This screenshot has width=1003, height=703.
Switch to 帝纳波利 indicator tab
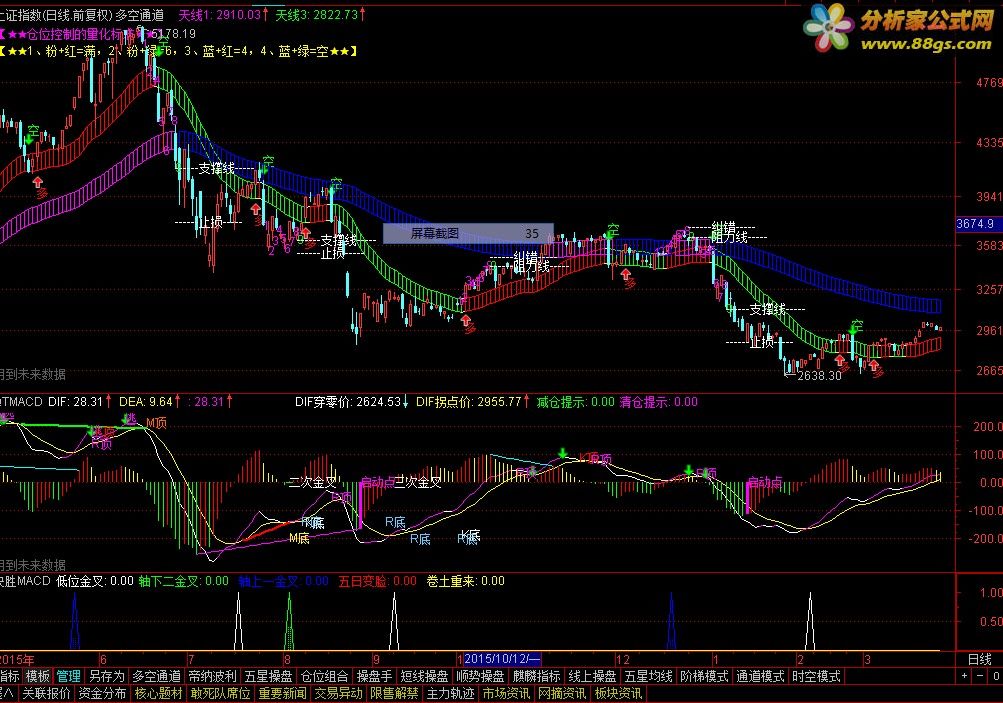click(212, 676)
